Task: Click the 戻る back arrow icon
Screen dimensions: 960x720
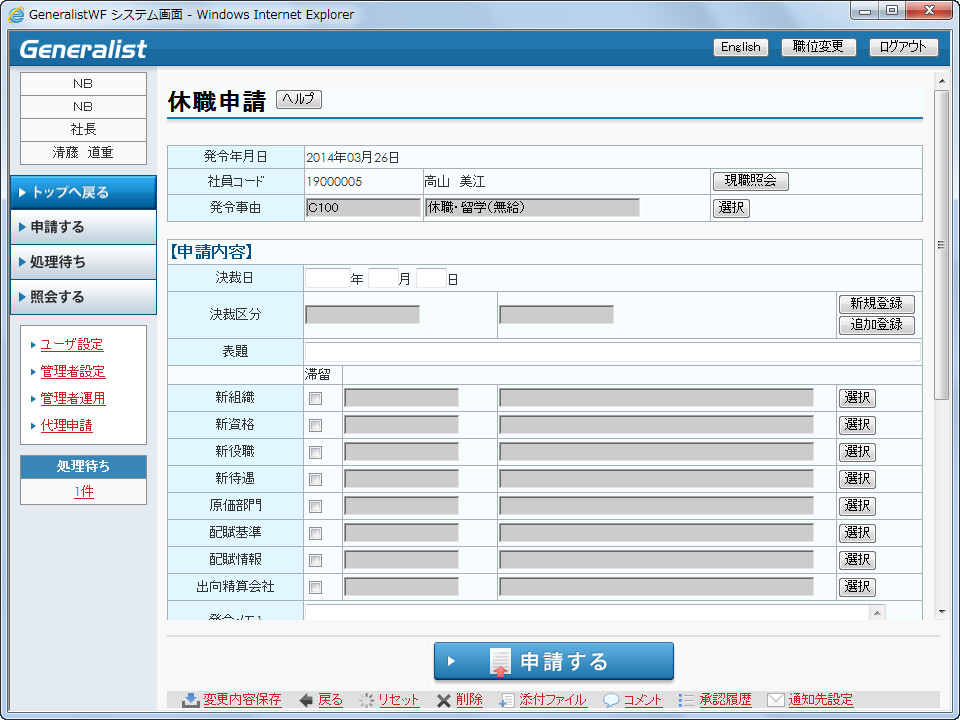Action: [306, 700]
